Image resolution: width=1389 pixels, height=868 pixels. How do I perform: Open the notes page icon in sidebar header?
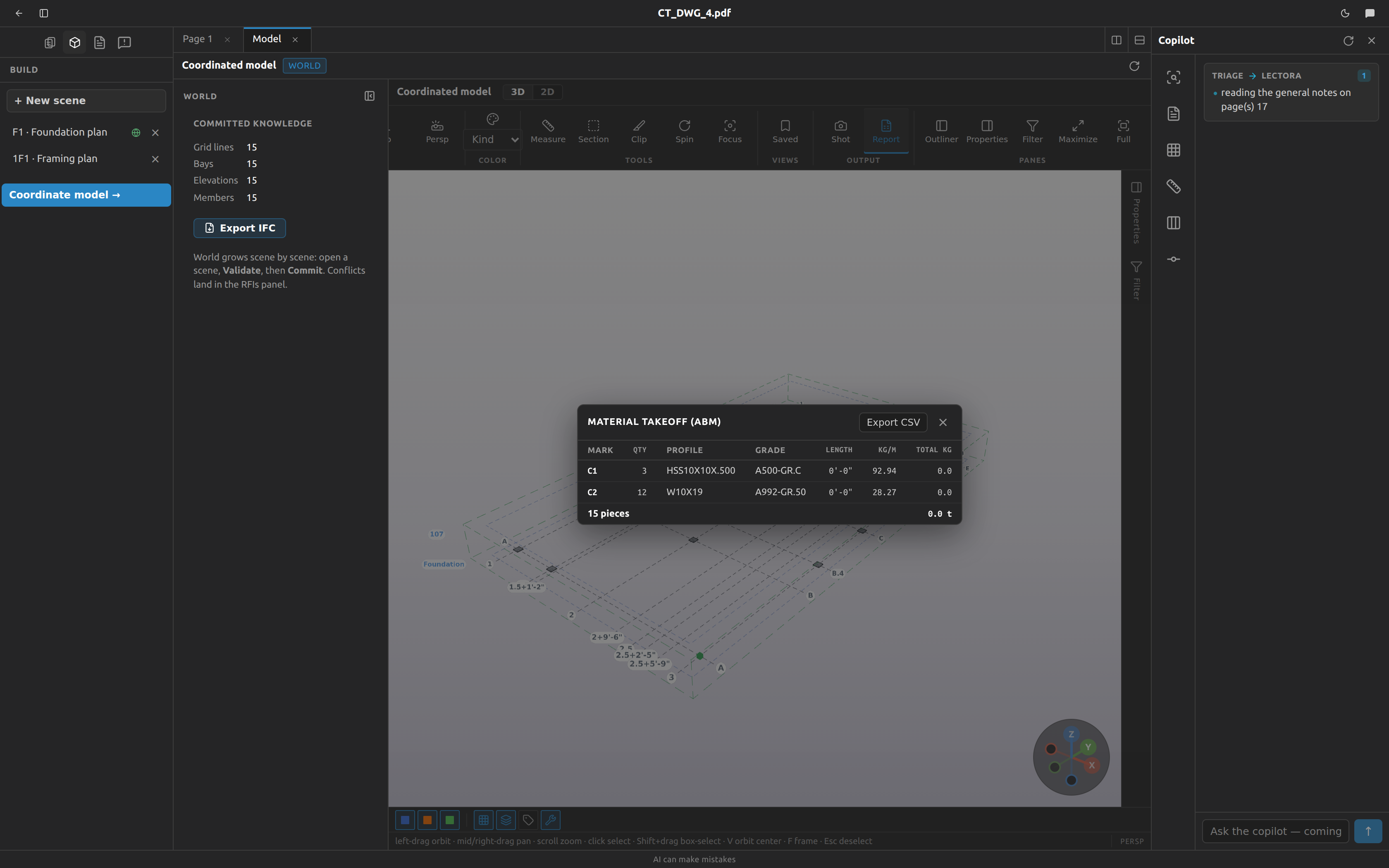[100, 43]
